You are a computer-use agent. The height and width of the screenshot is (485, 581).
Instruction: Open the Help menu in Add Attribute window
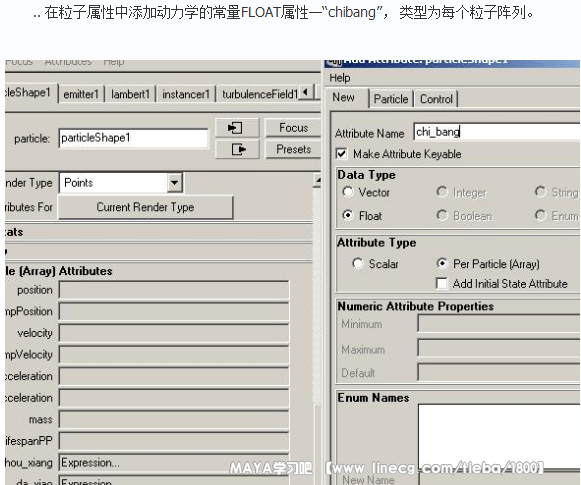point(340,78)
